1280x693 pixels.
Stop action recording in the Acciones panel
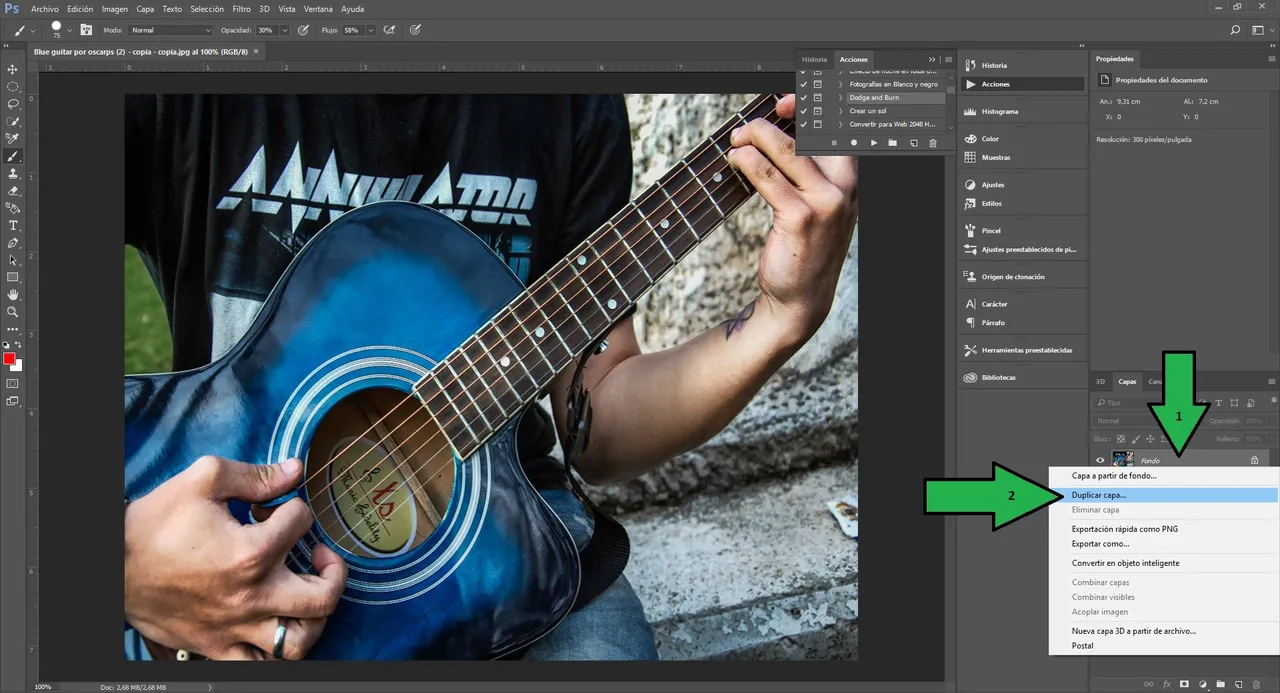point(834,143)
